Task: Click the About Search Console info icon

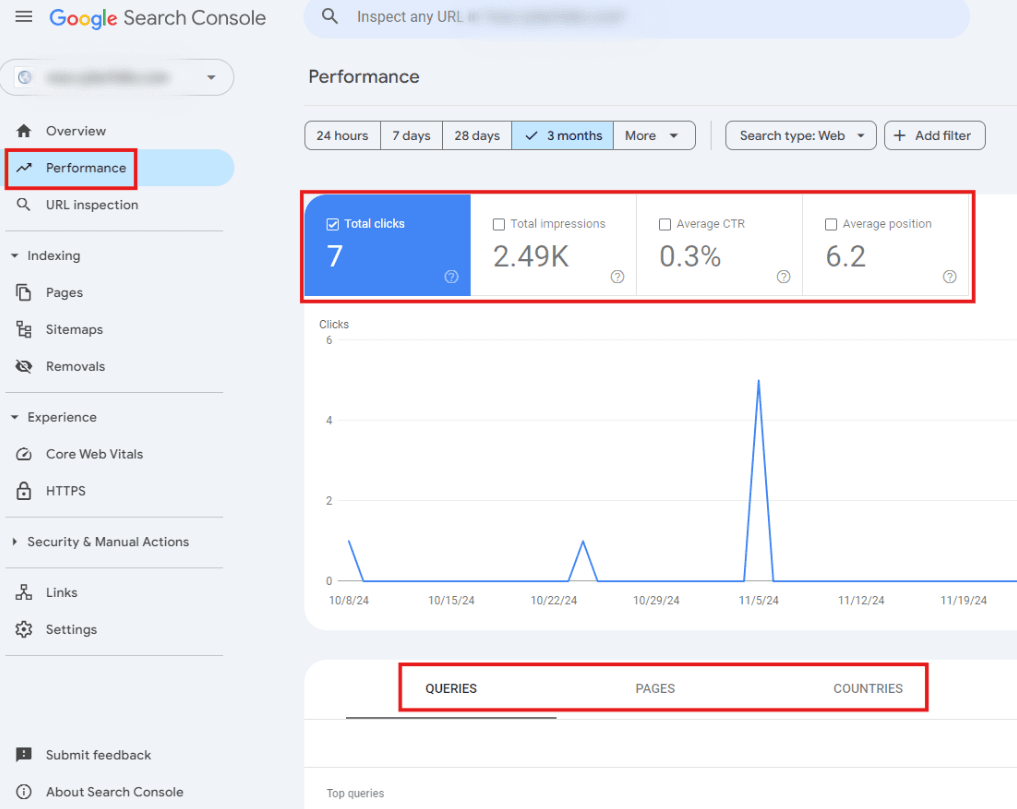Action: click(x=24, y=791)
